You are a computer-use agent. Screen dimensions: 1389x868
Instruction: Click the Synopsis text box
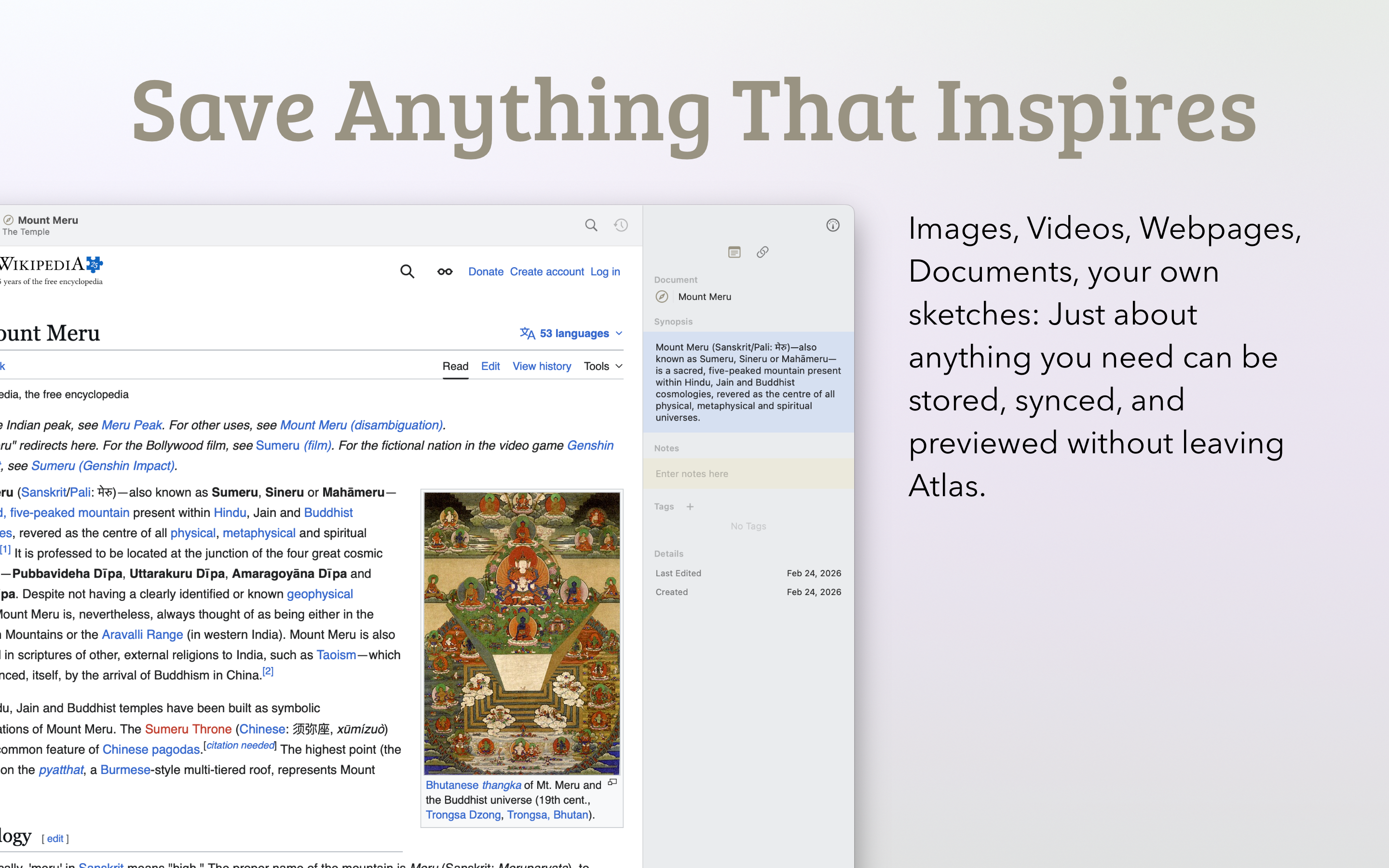[x=749, y=382]
